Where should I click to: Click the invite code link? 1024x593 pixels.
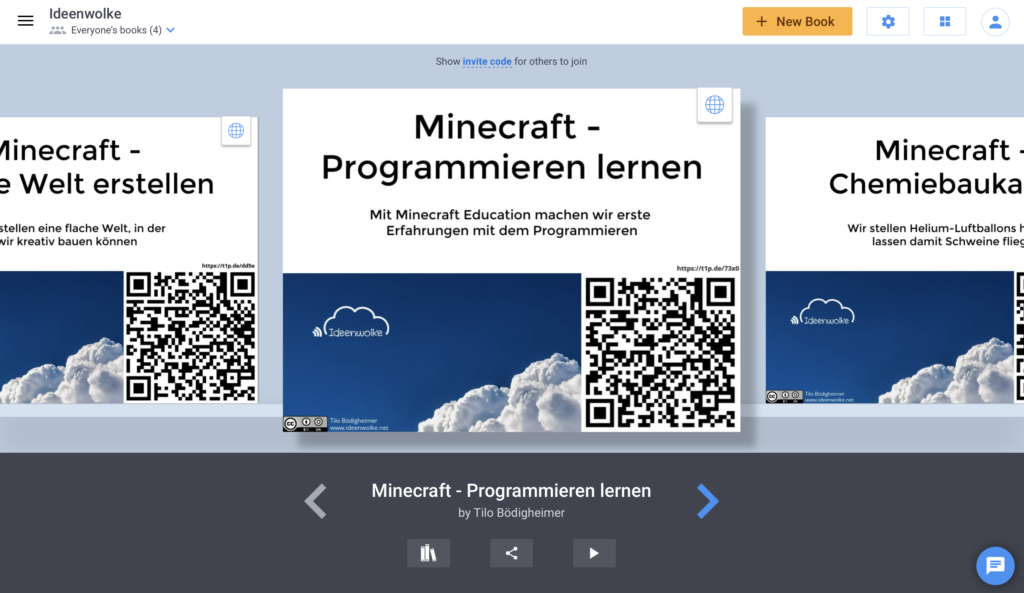coord(487,61)
